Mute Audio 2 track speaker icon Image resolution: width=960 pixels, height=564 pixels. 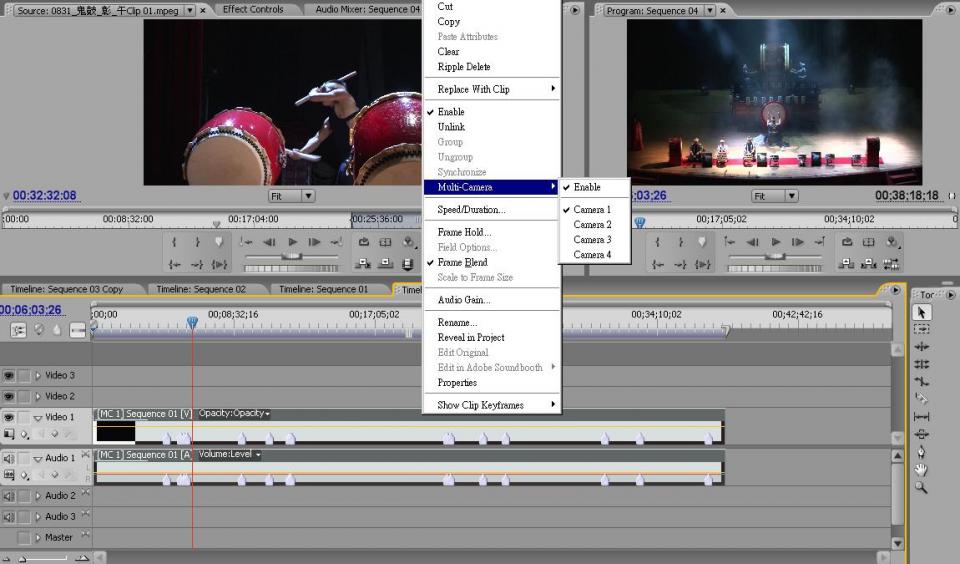pos(9,496)
